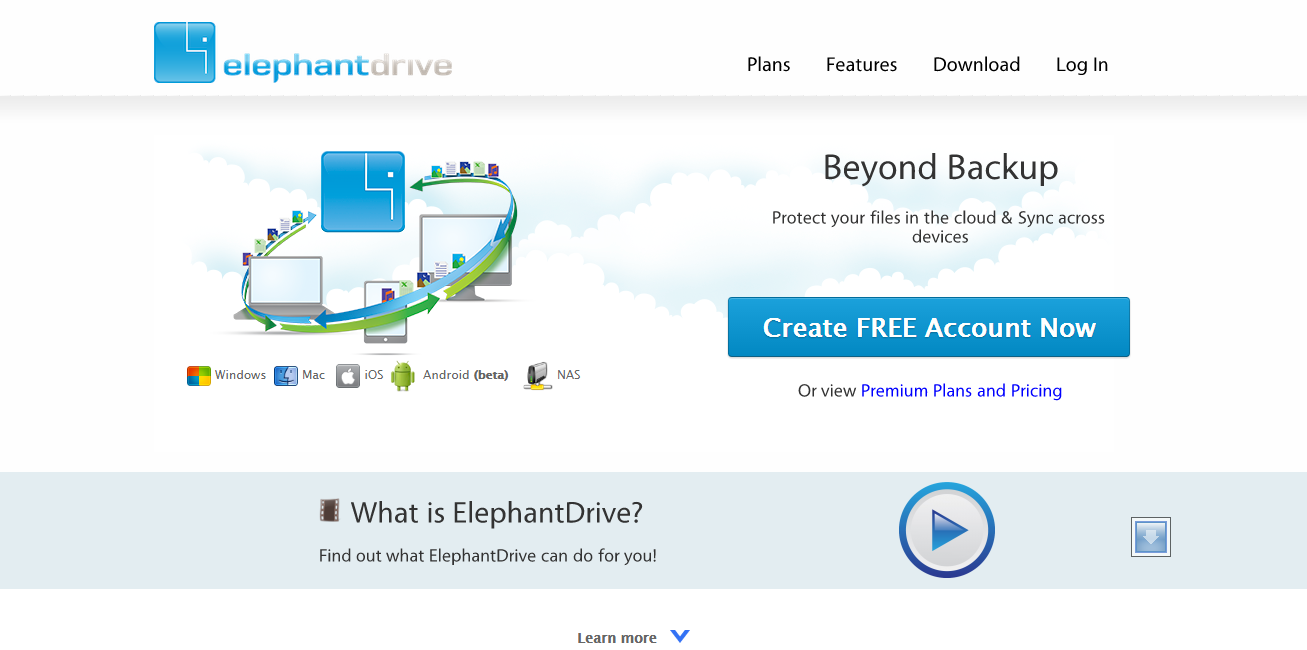Go to the Download page
Viewport: 1307px width, 650px height.
pyautogui.click(x=976, y=65)
